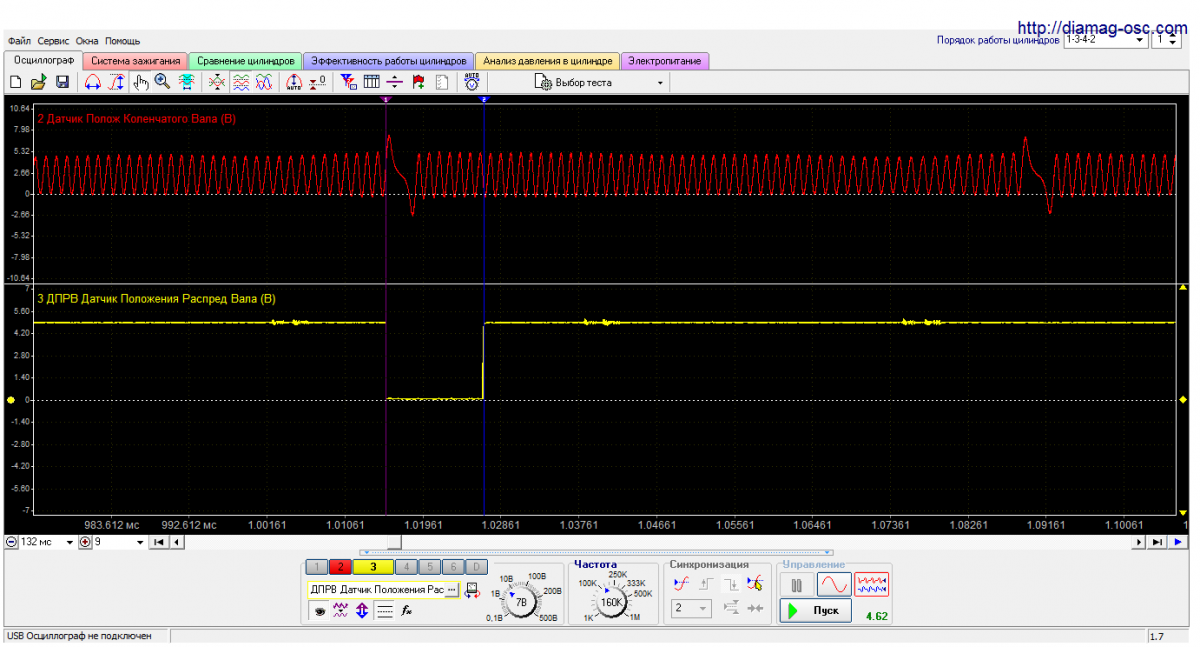Viewport: 1200px width, 647px height.
Task: Toggle the overlapped channels display icon
Action: (x=263, y=82)
